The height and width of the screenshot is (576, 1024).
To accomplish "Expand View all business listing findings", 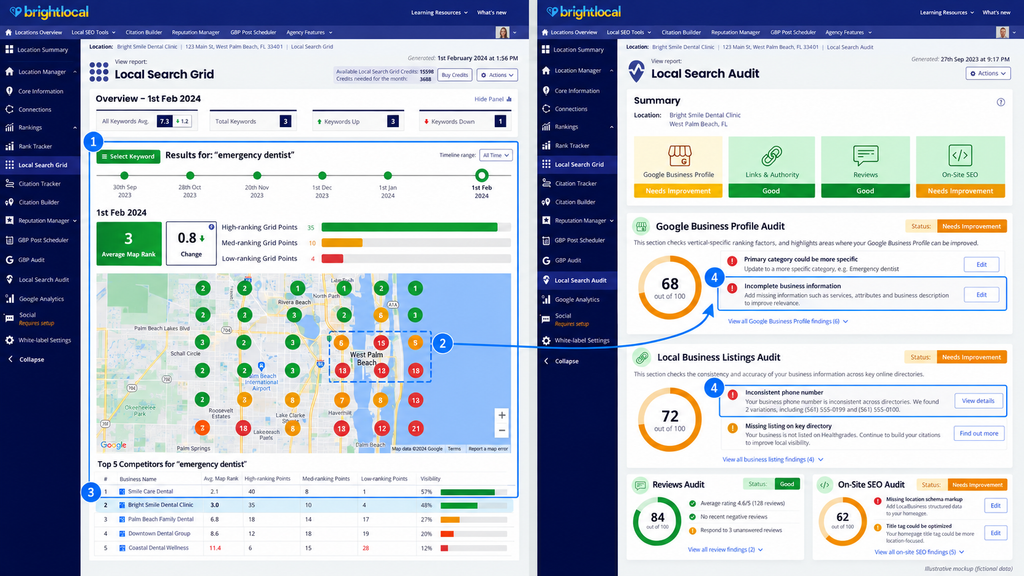I will click(x=773, y=460).
